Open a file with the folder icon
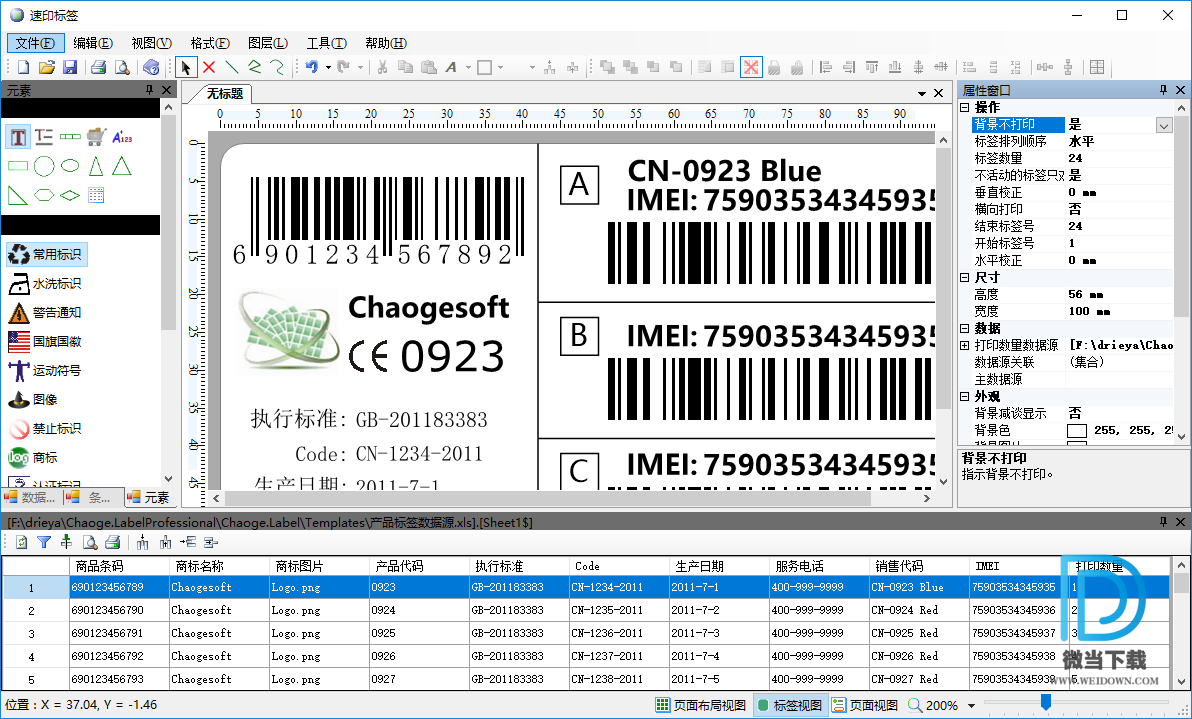Image resolution: width=1192 pixels, height=719 pixels. [47, 68]
